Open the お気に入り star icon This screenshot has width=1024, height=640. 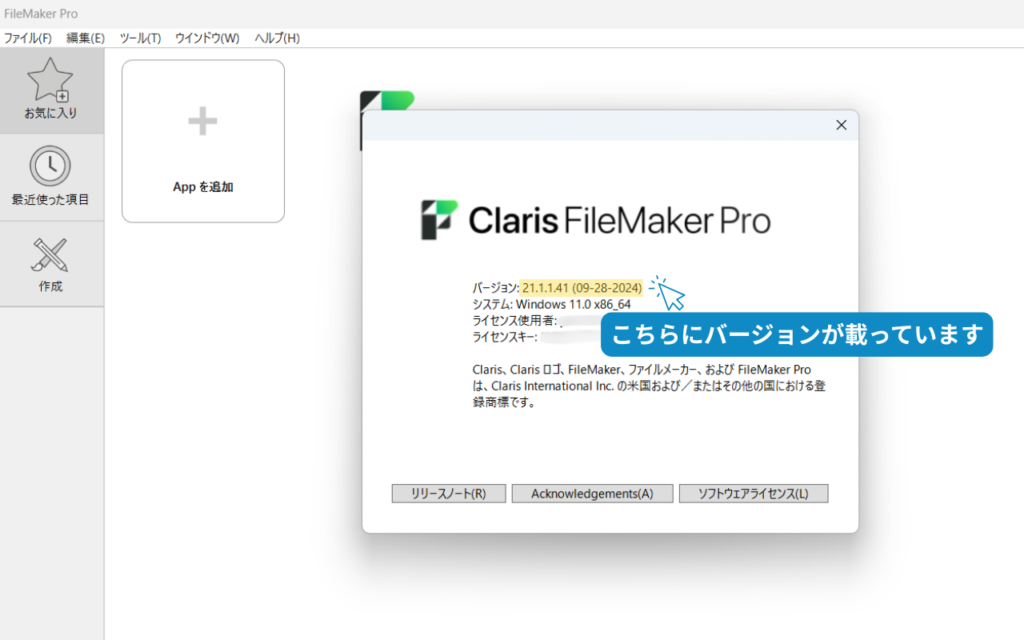[x=50, y=81]
